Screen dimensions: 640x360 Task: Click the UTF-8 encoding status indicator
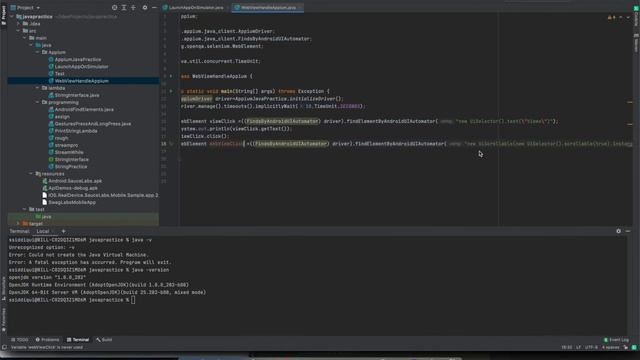591,347
